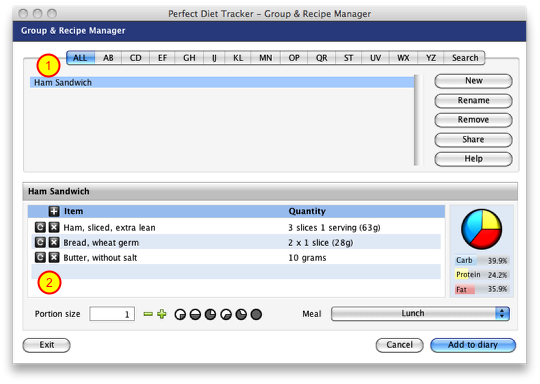Open the Meal dropdown showing Lunch
The width and height of the screenshot is (540, 384).
tap(420, 314)
